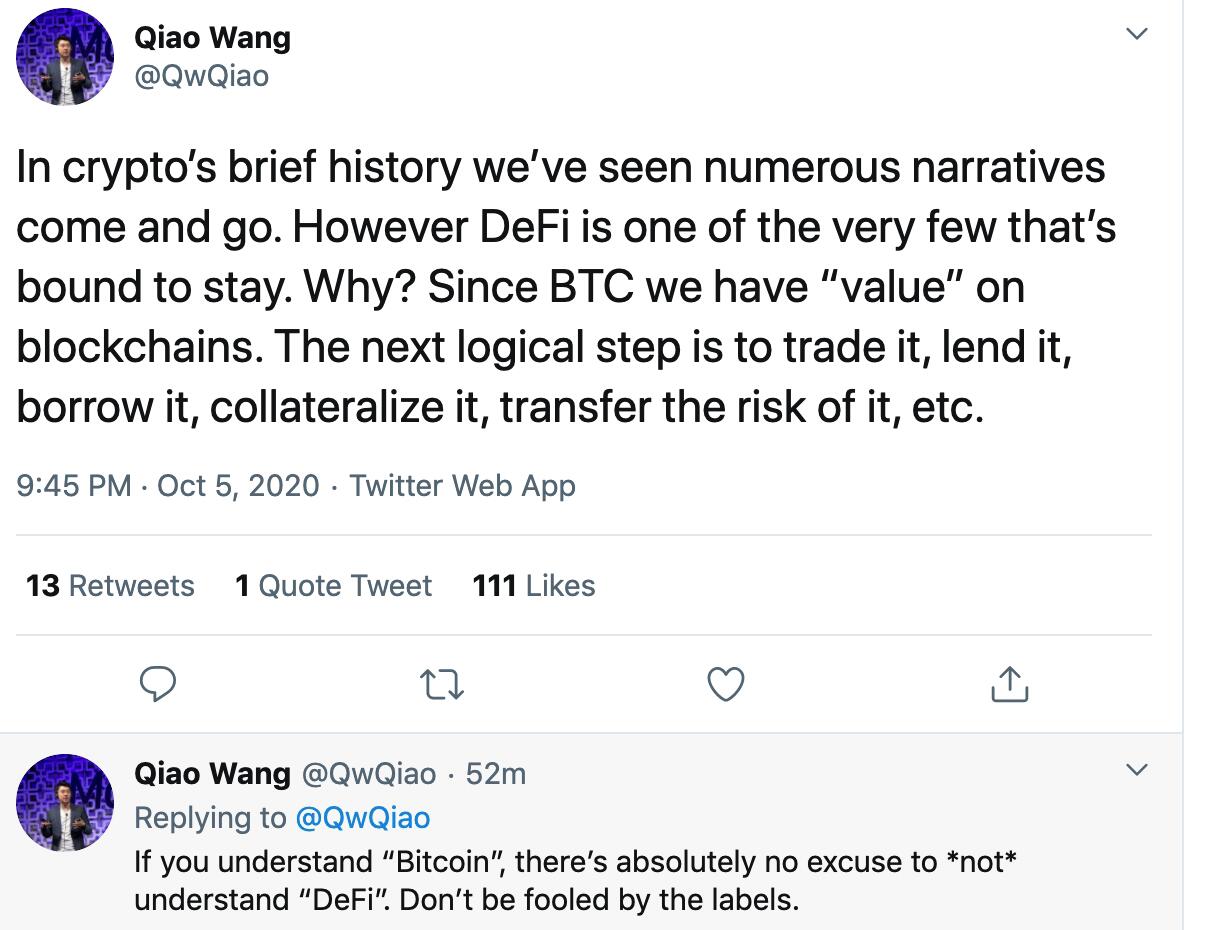View the list of 13 Retweets
The image size is (1206, 930).
coord(109,586)
